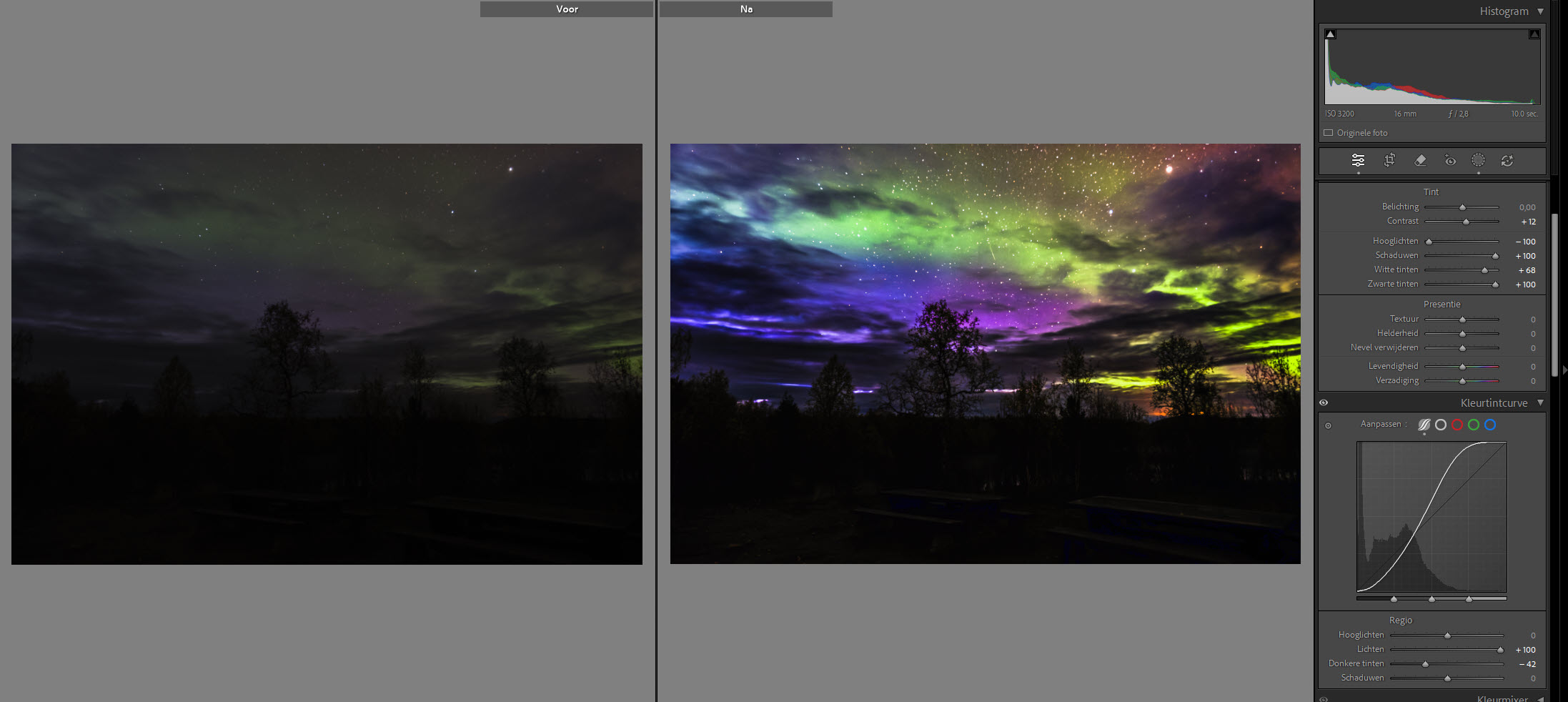Click the Na view label
Screen dimensions: 1568x702
(746, 9)
